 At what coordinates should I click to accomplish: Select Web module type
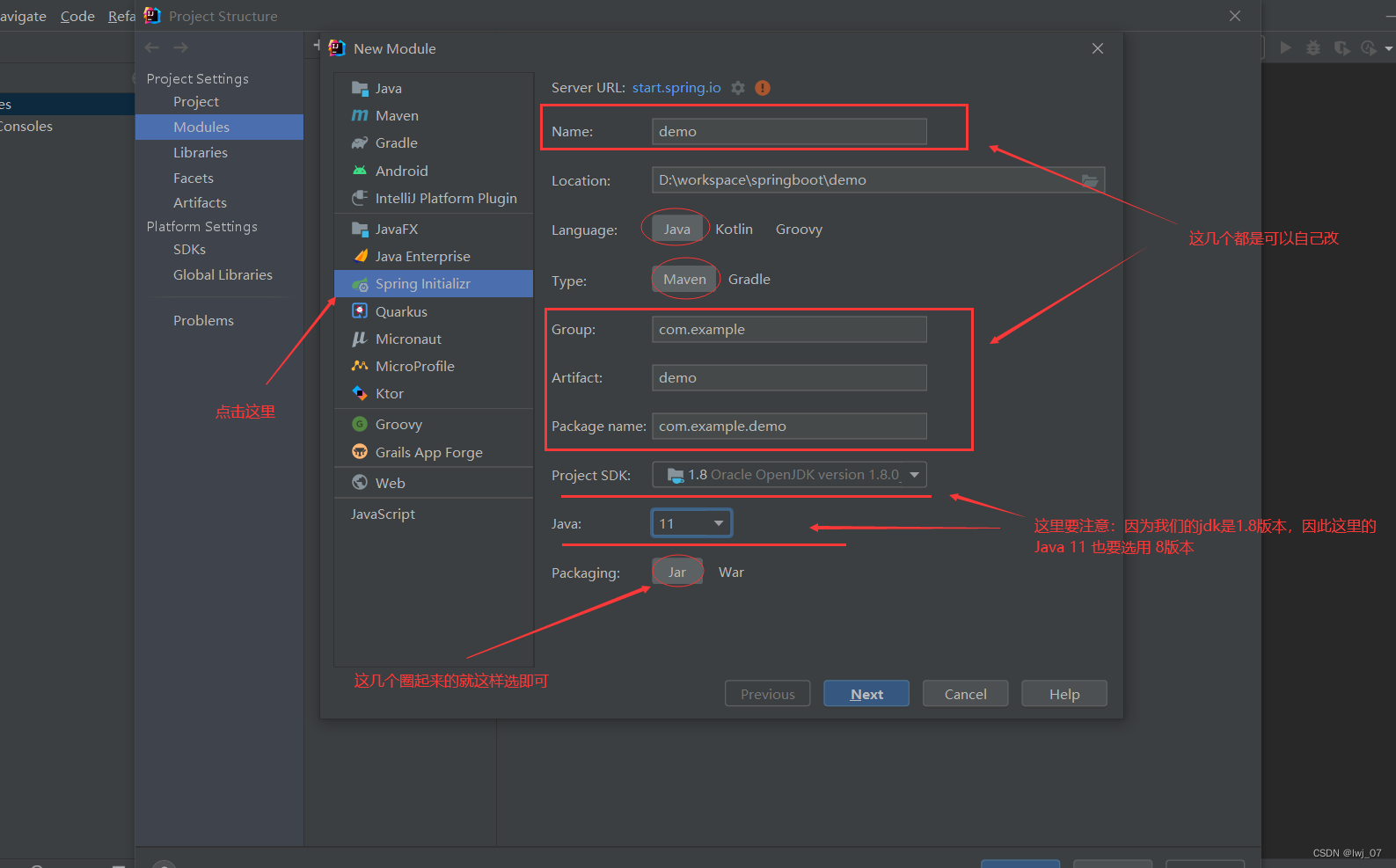pos(434,483)
